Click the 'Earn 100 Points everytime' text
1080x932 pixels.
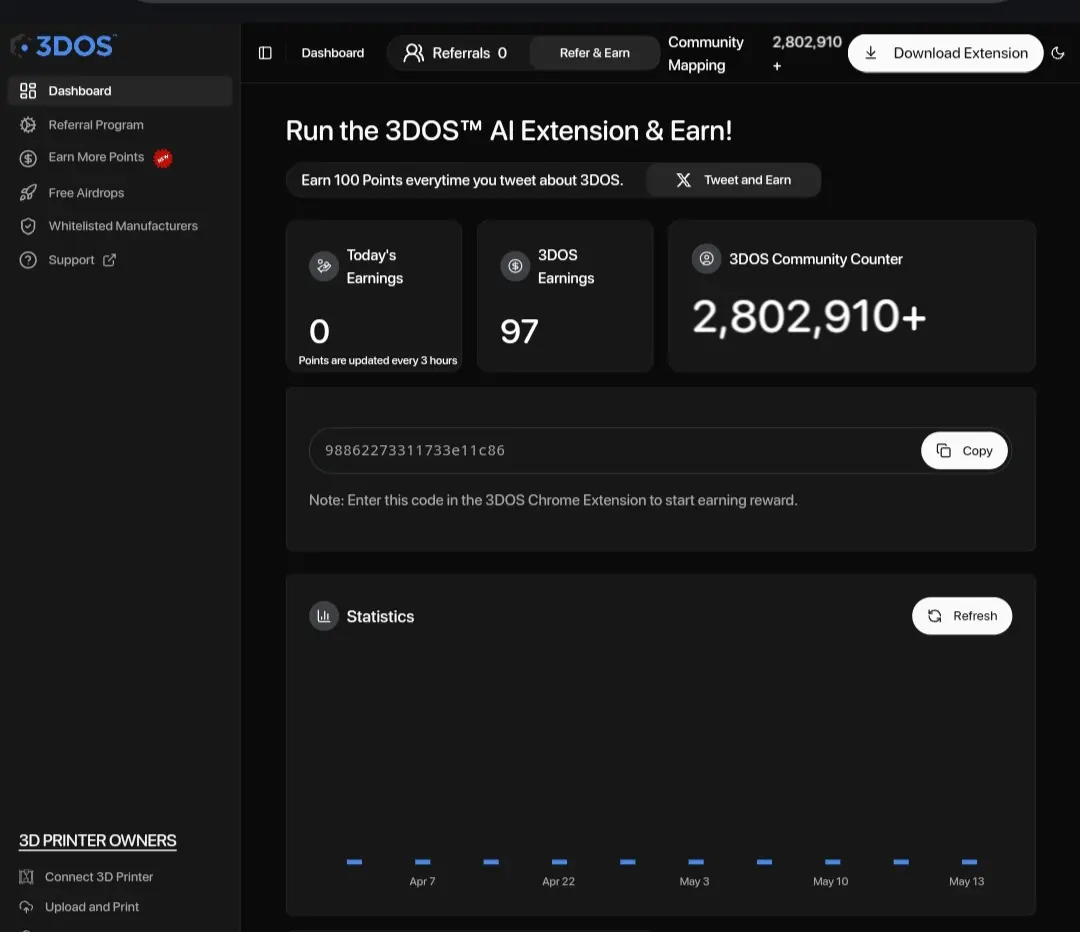click(x=462, y=180)
